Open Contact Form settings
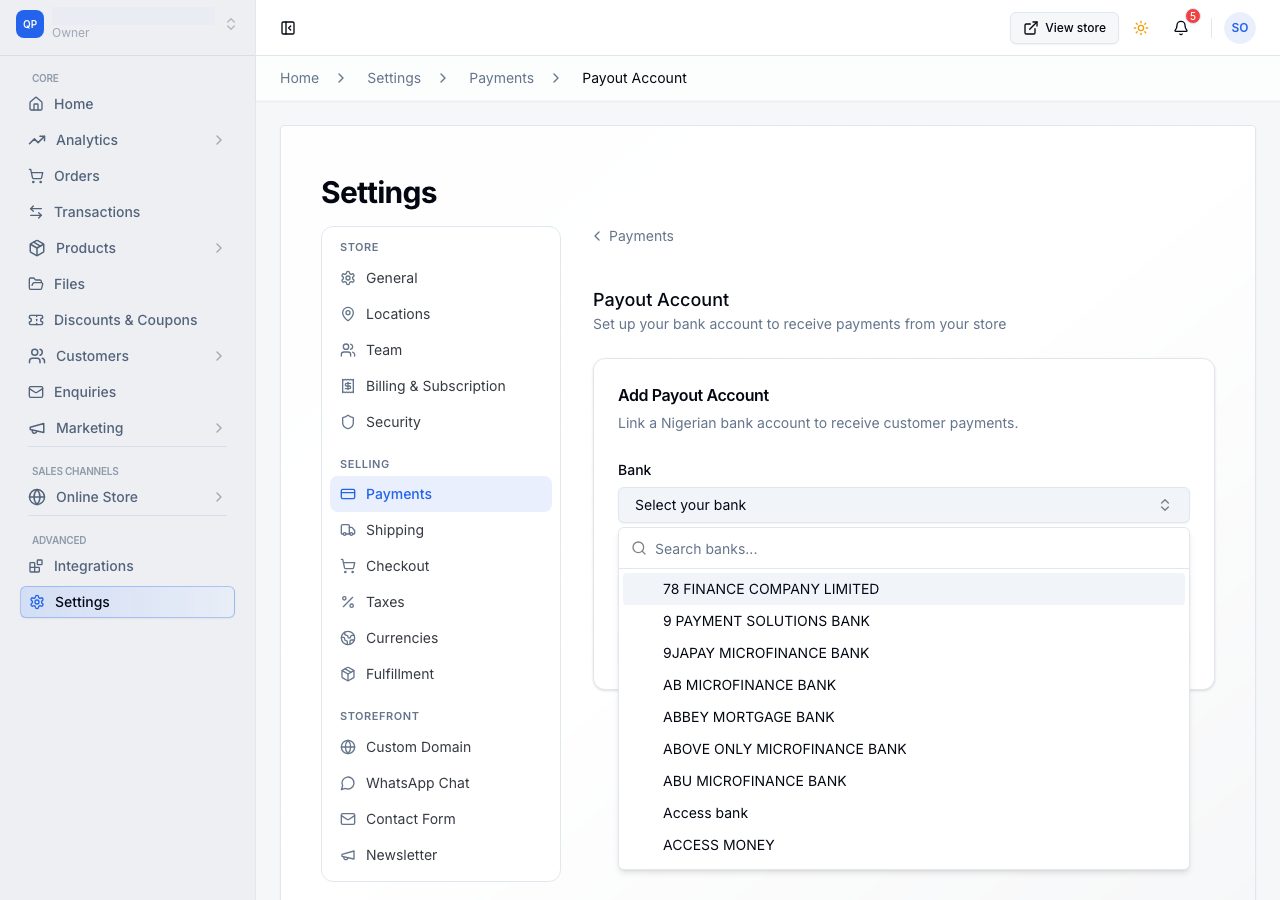This screenshot has height=900, width=1280. point(441,819)
